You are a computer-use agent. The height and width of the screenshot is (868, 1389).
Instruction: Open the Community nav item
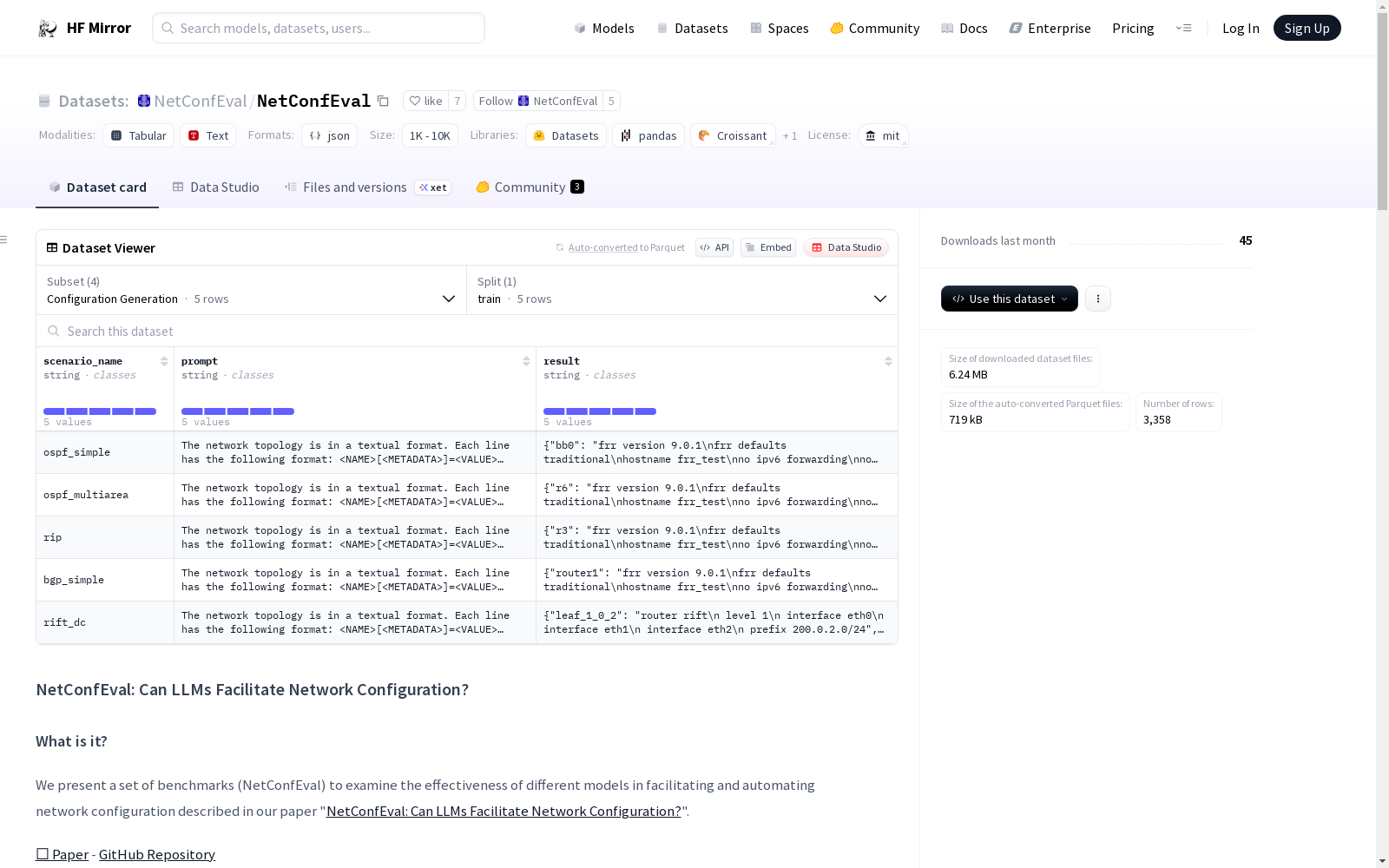[875, 29]
